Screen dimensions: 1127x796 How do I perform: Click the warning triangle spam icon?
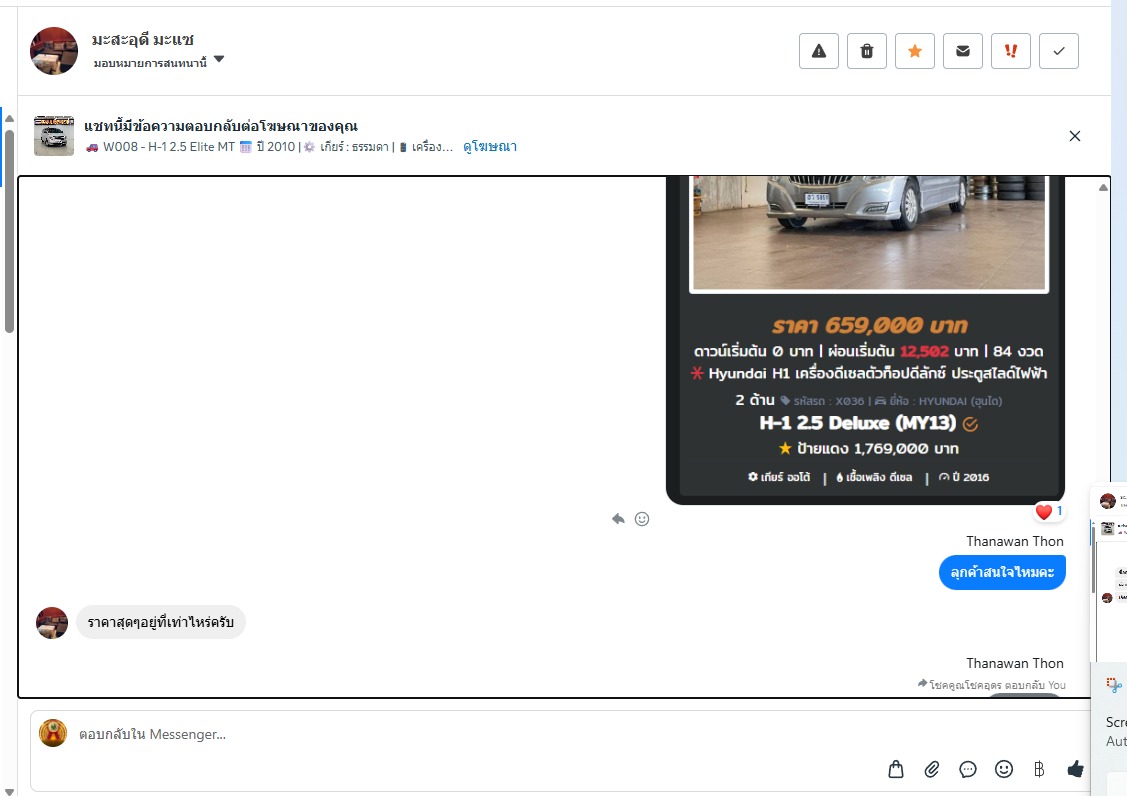pyautogui.click(x=819, y=51)
